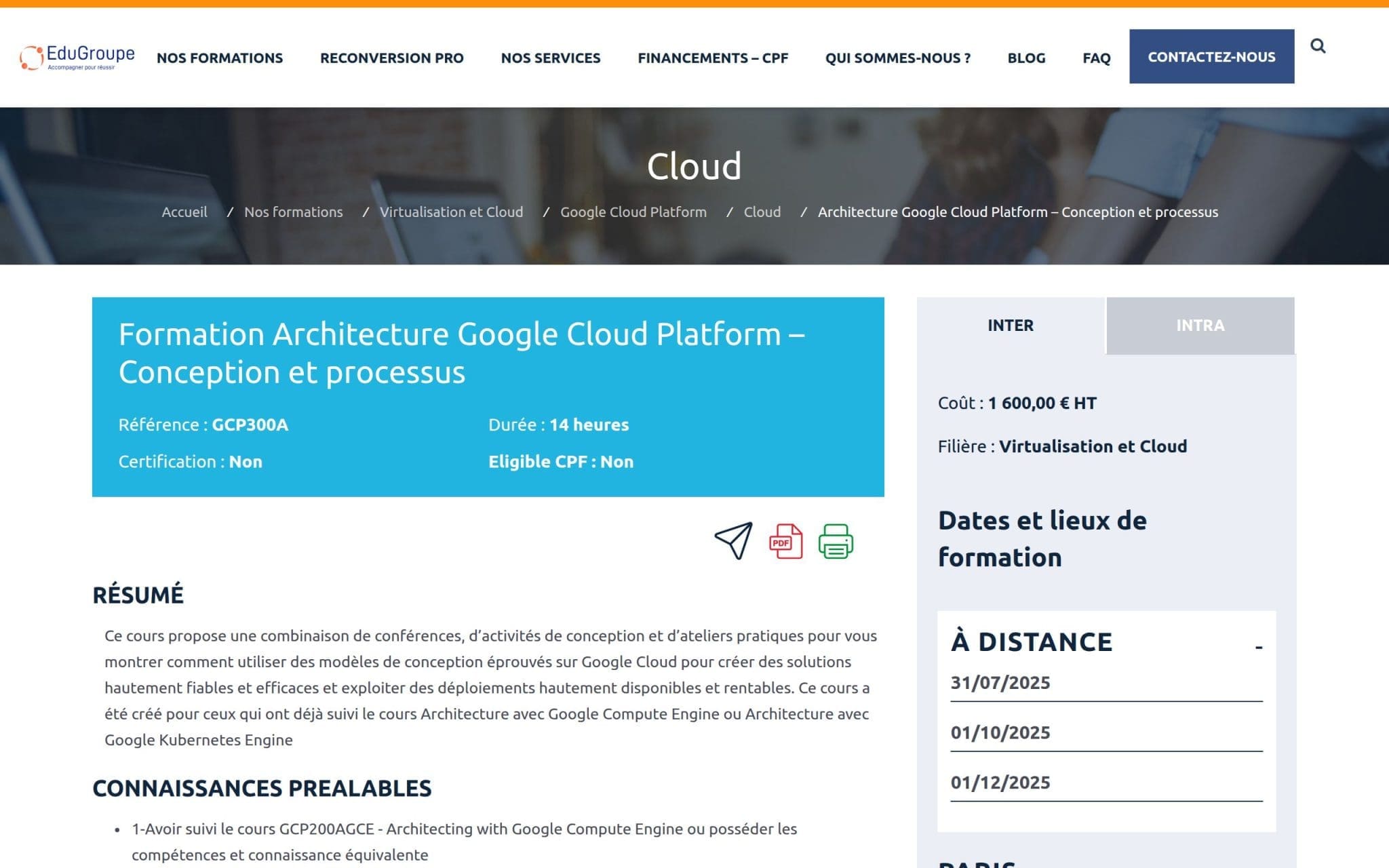Open the RECONVERSION PRO page
This screenshot has height=868, width=1389.
coord(392,58)
